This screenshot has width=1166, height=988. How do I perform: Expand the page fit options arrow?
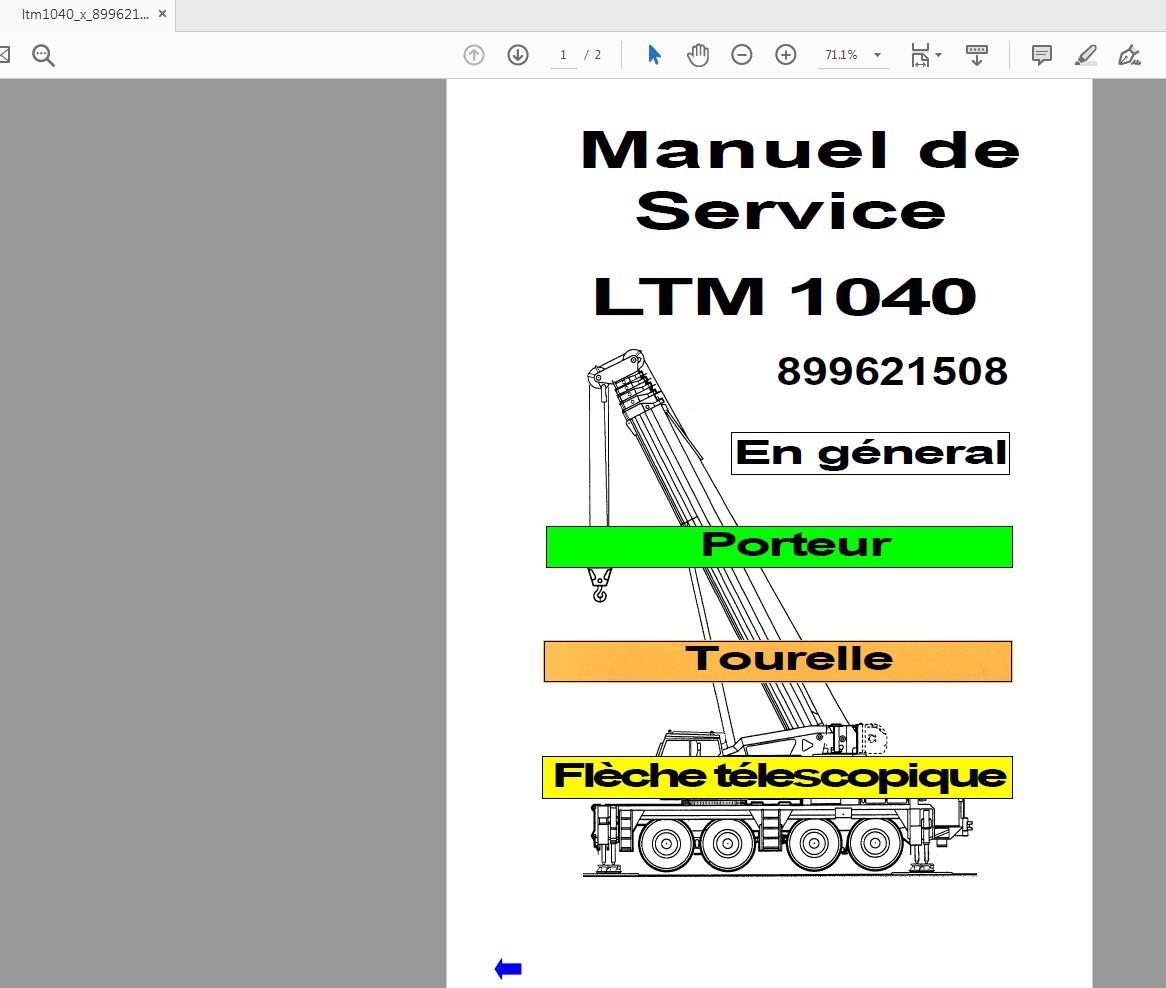pos(938,55)
